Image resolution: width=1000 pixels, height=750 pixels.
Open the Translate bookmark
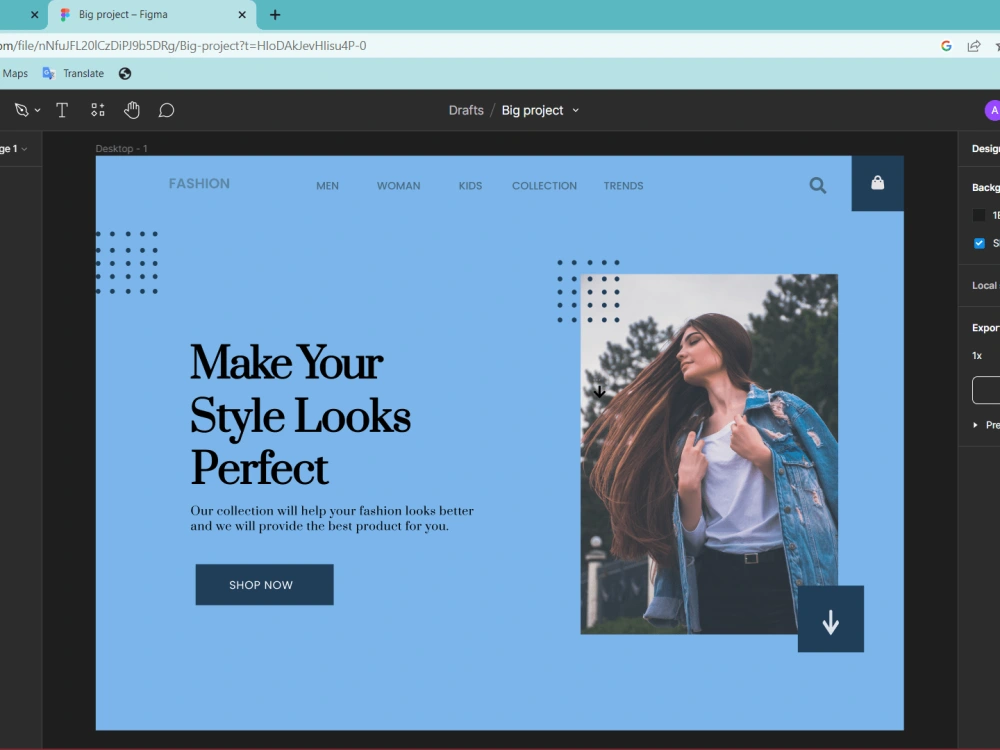point(73,73)
